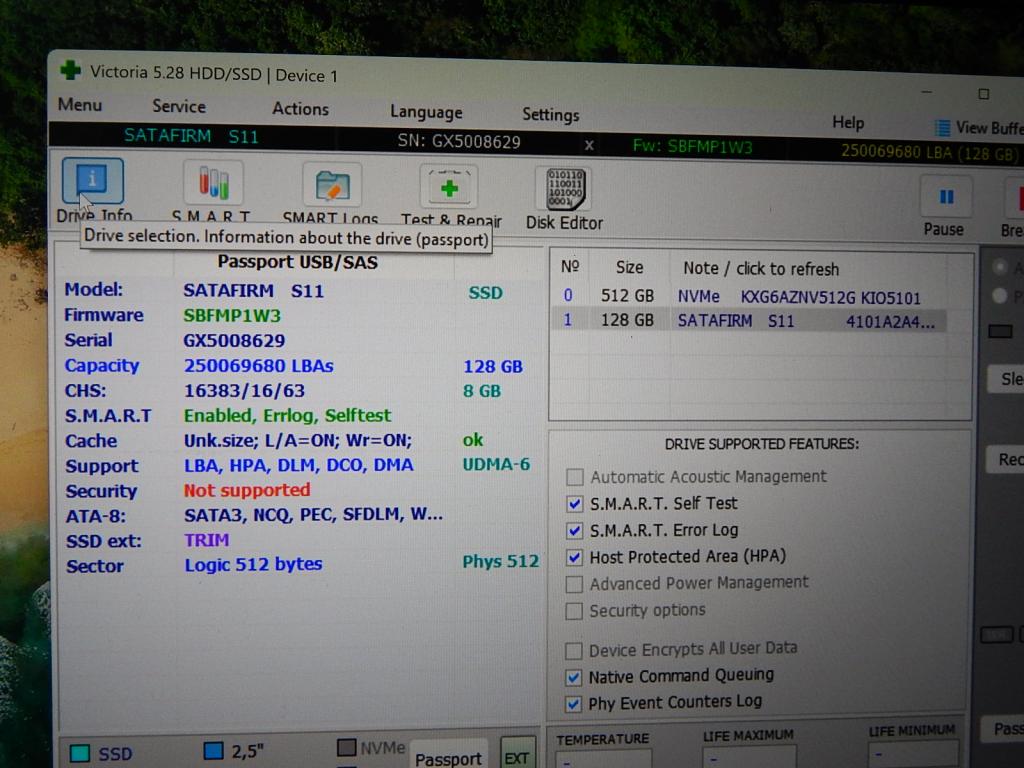Toggle Advanced Power Management checkbox
This screenshot has width=1024, height=768.
click(574, 584)
